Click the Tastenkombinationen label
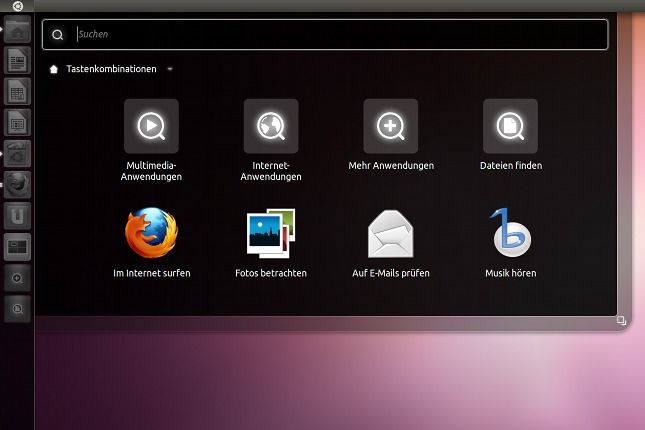This screenshot has height=430, width=645. click(111, 69)
